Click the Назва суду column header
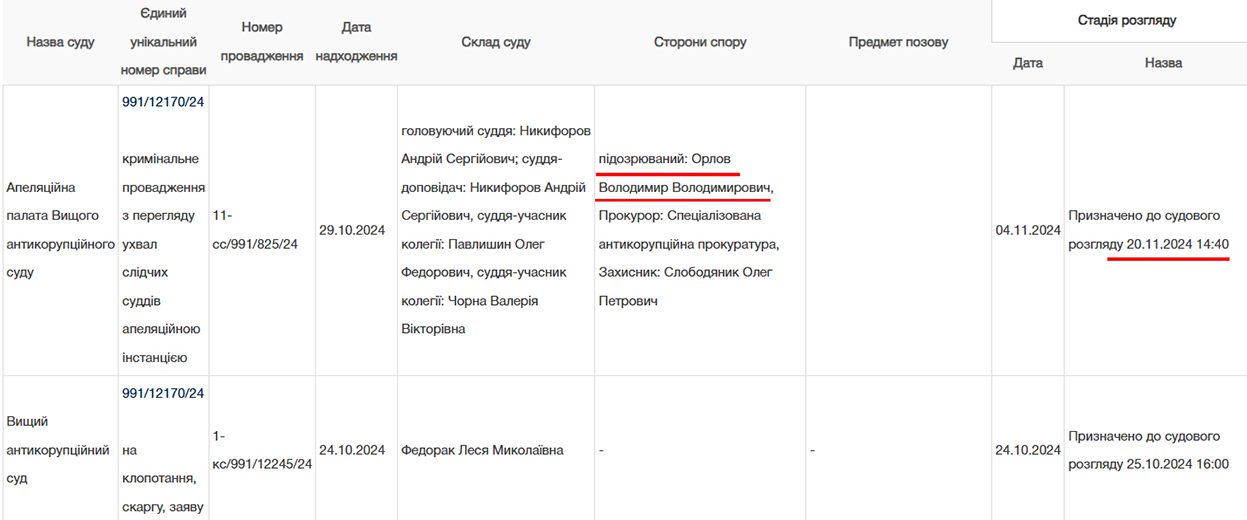The height and width of the screenshot is (520, 1247). click(x=60, y=42)
